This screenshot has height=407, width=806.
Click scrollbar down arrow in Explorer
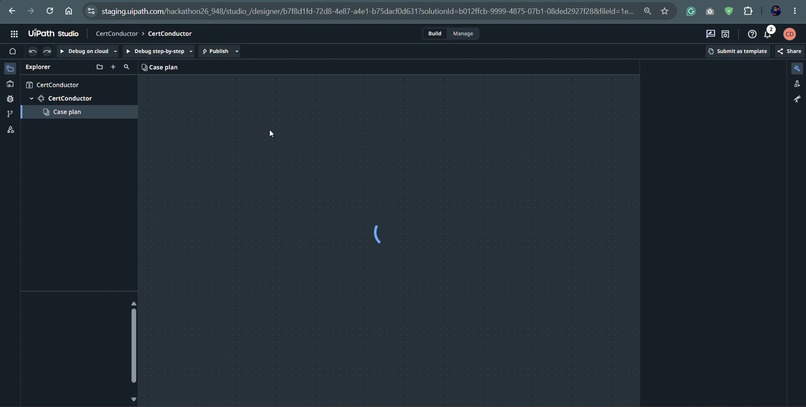point(134,399)
